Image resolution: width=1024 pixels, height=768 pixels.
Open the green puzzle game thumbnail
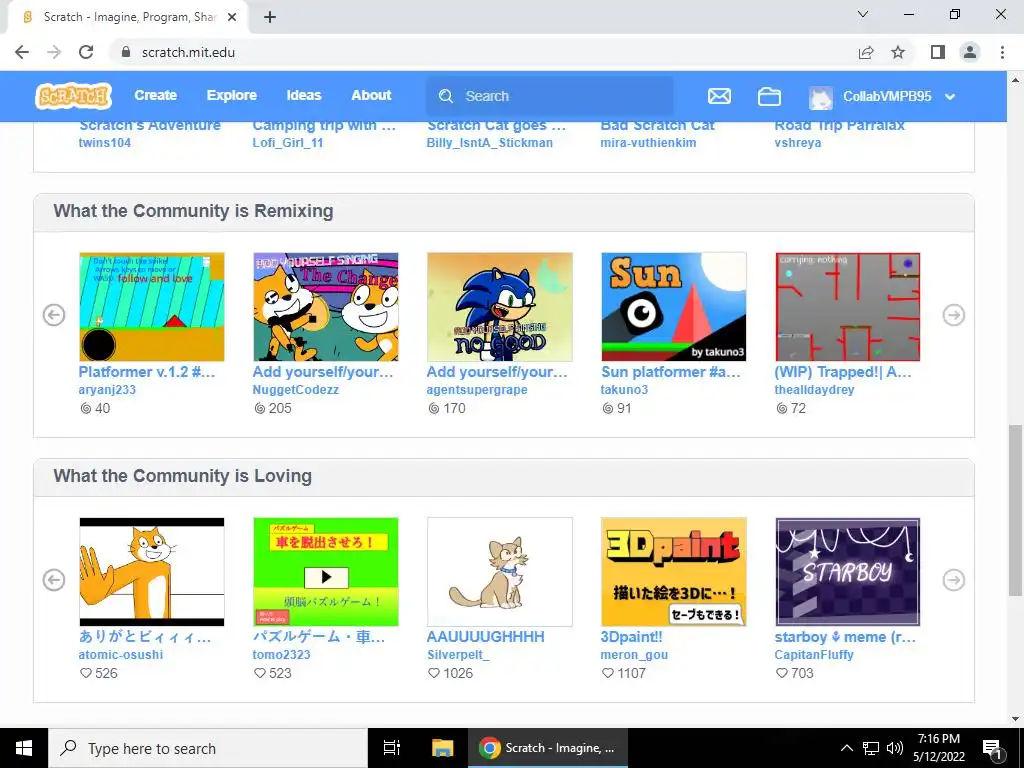pos(326,572)
